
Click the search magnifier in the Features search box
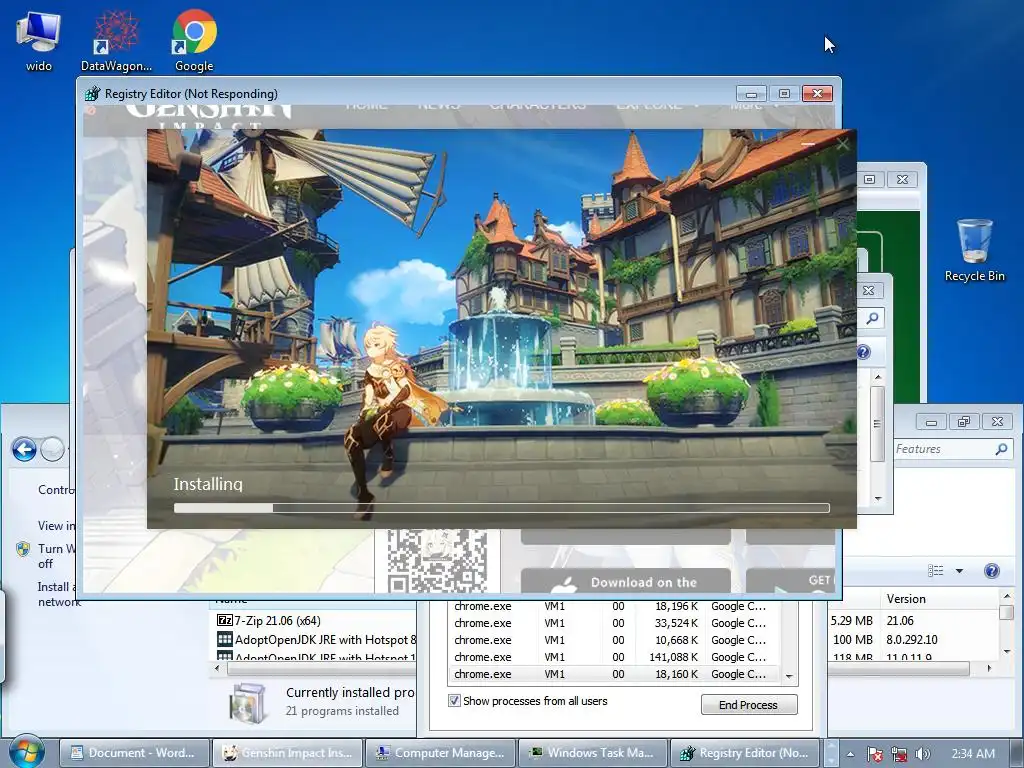click(x=1001, y=449)
